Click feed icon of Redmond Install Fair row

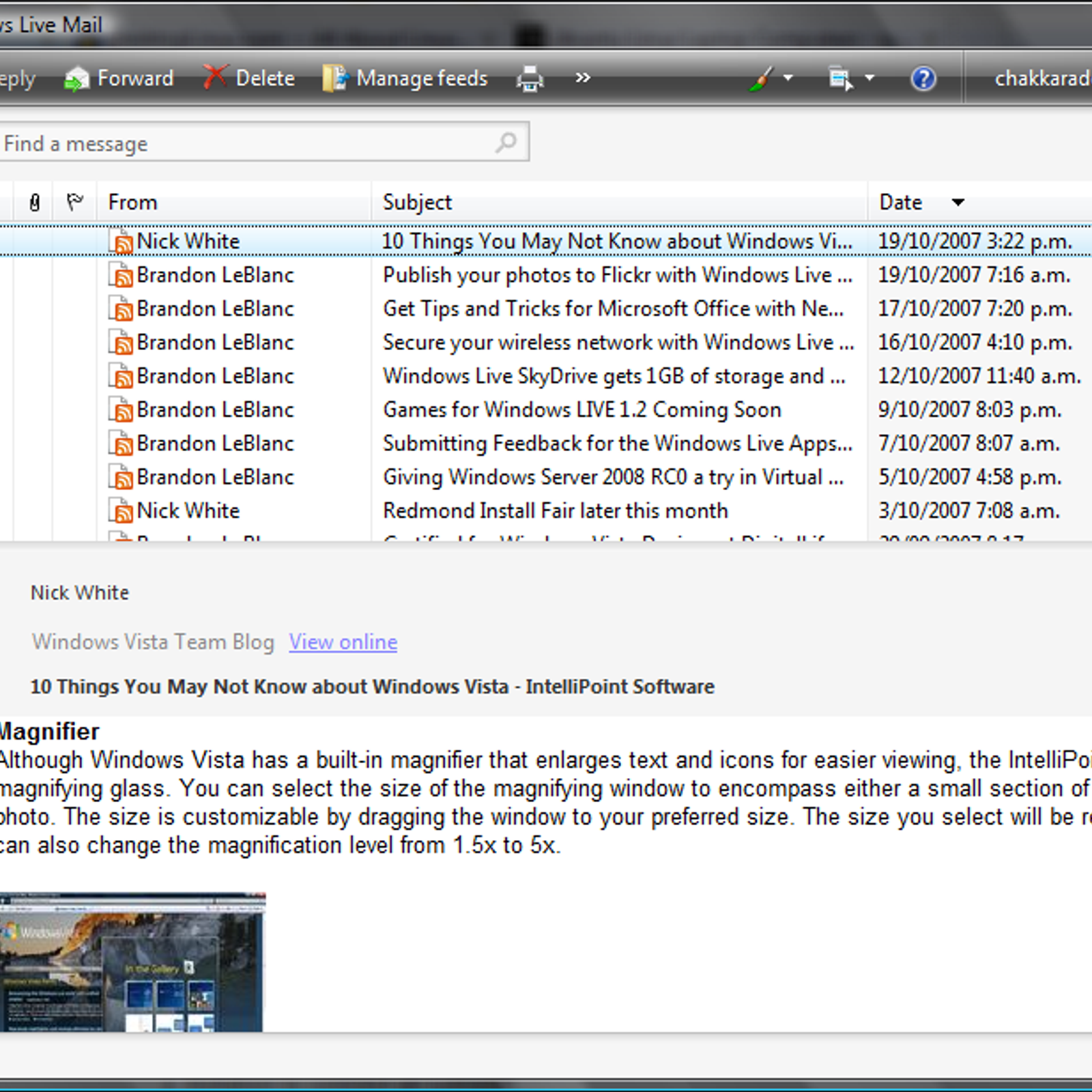121,511
